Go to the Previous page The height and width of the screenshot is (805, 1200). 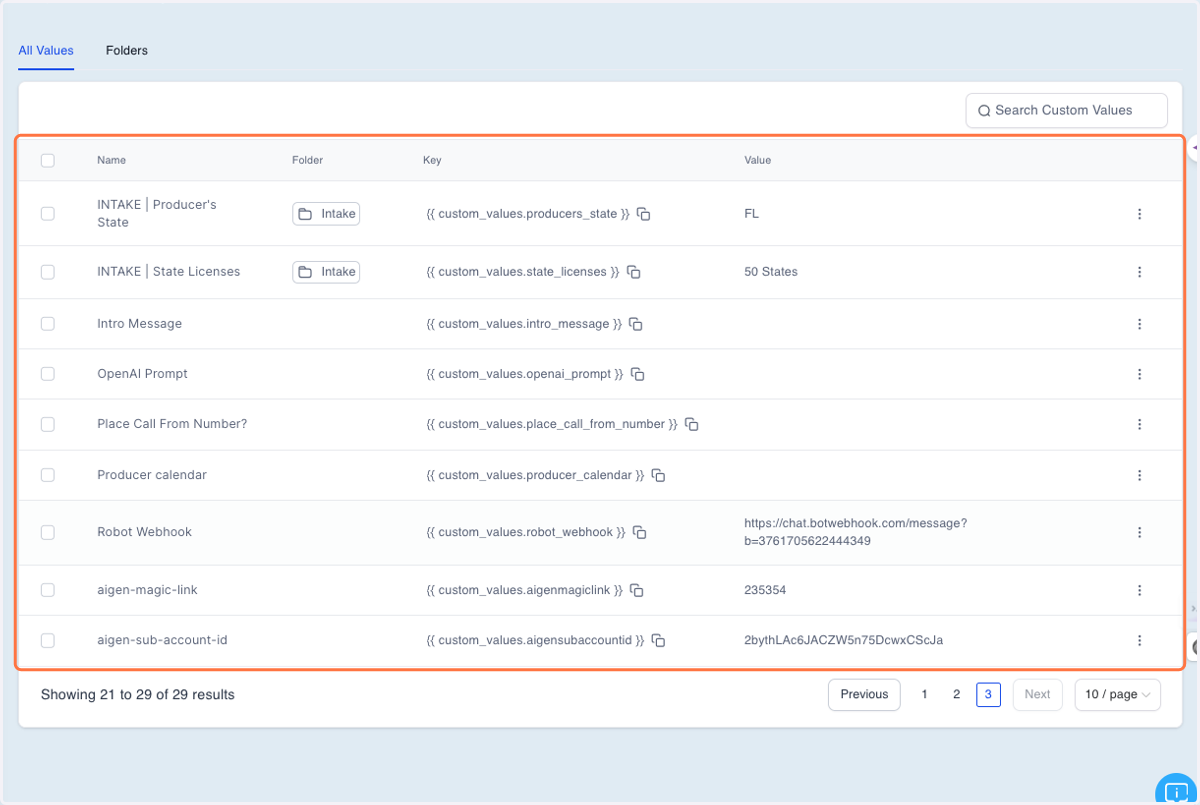pos(864,694)
